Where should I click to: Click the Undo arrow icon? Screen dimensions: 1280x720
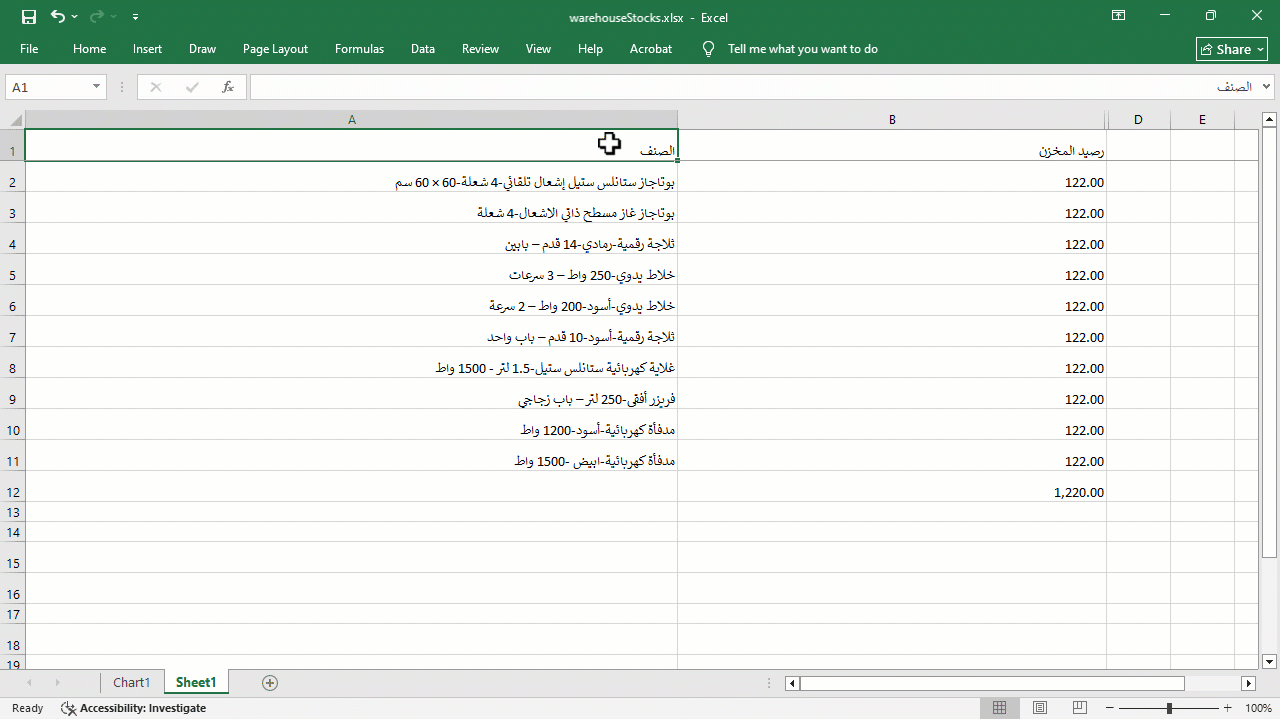(x=58, y=17)
